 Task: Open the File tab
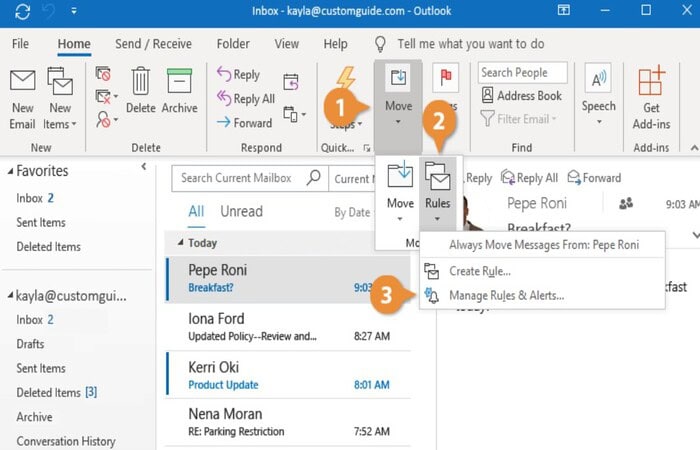tap(20, 44)
